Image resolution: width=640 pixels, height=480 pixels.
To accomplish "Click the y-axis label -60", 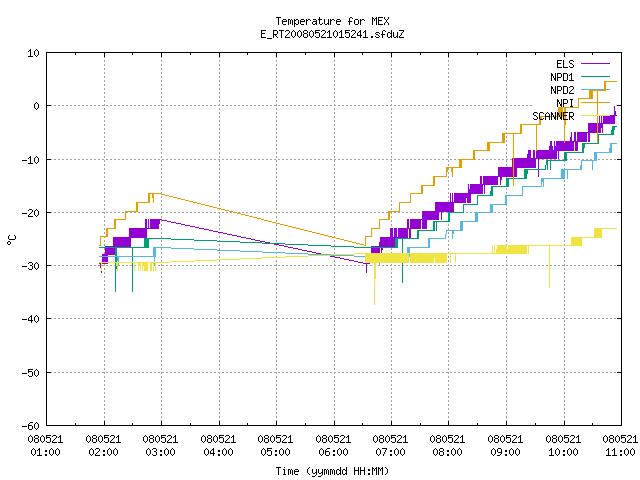I will (x=31, y=426).
